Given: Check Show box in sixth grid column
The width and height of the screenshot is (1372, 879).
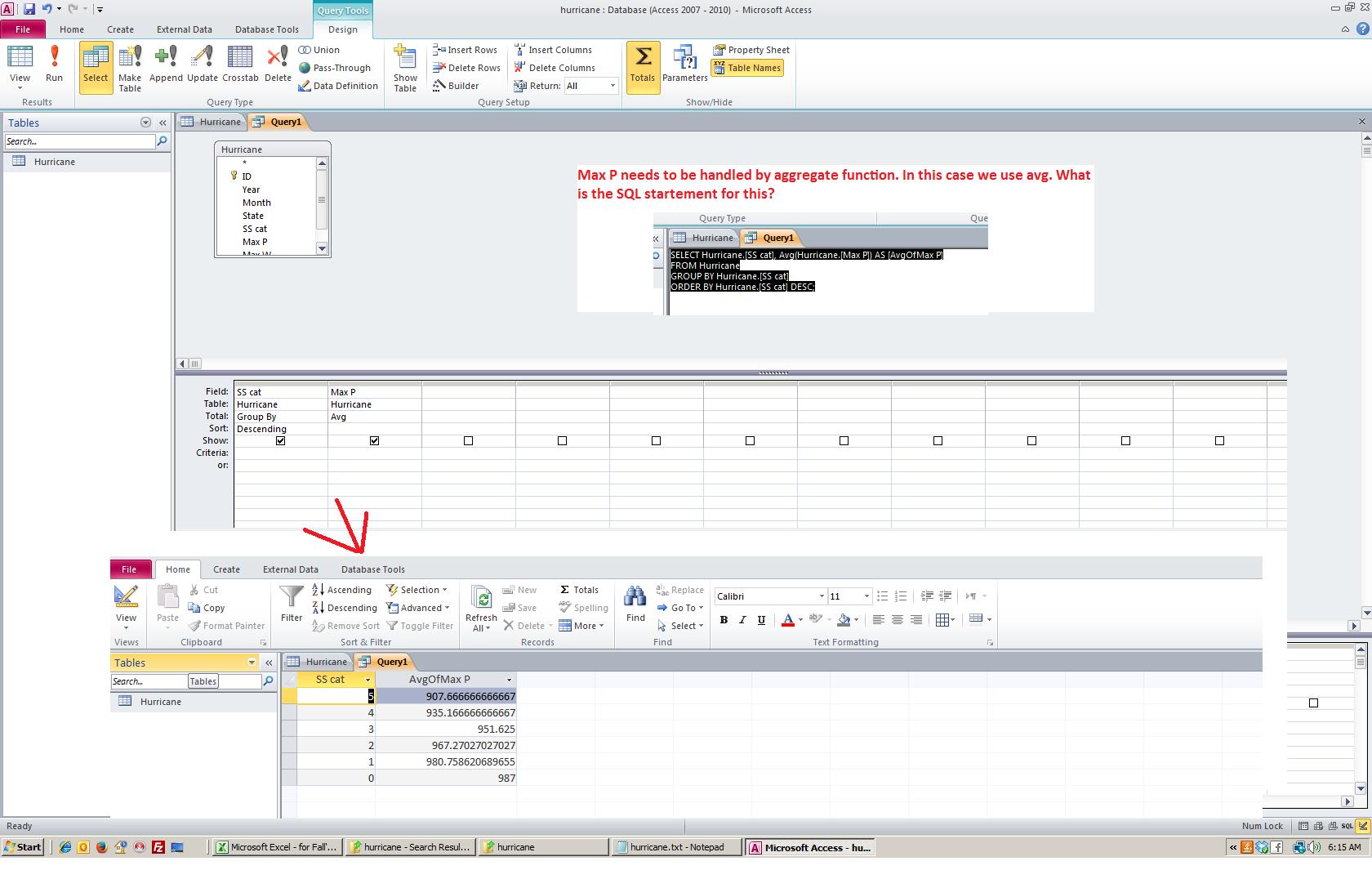Looking at the screenshot, I should [x=750, y=440].
